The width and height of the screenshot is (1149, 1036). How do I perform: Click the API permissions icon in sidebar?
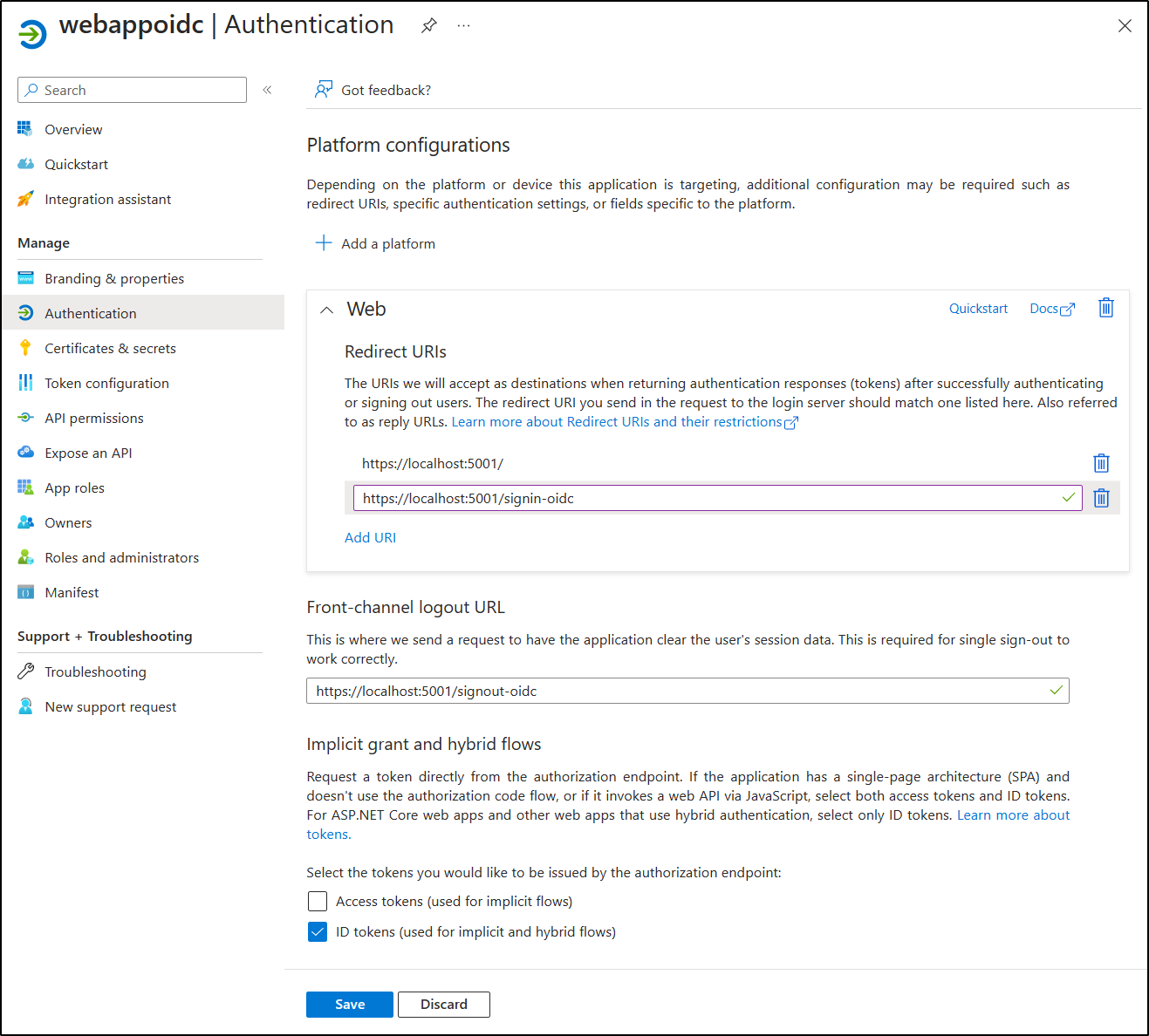(25, 418)
